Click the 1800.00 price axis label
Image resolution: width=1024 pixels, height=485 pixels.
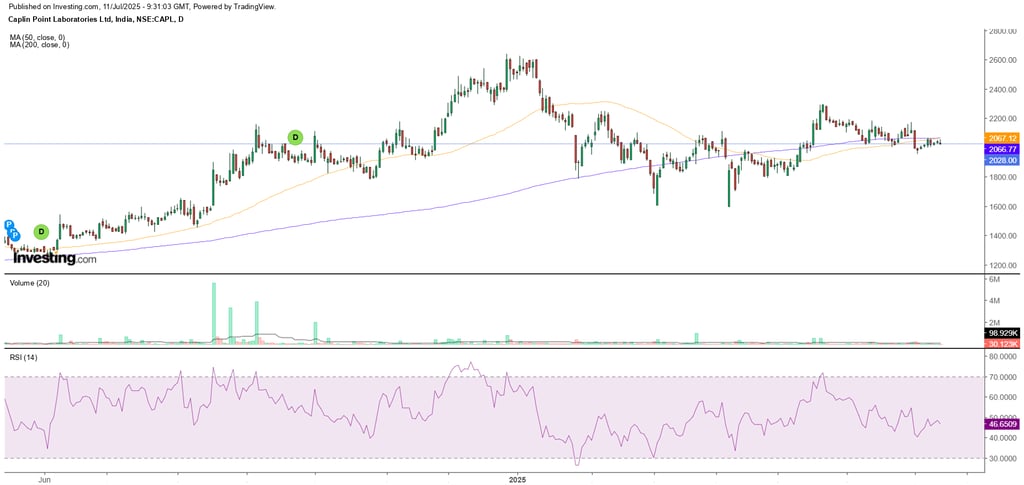pyautogui.click(x=1004, y=178)
